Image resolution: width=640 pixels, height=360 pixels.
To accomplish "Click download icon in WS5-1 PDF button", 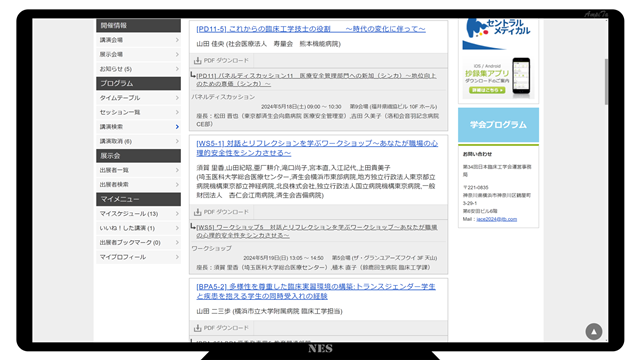I will (198, 212).
